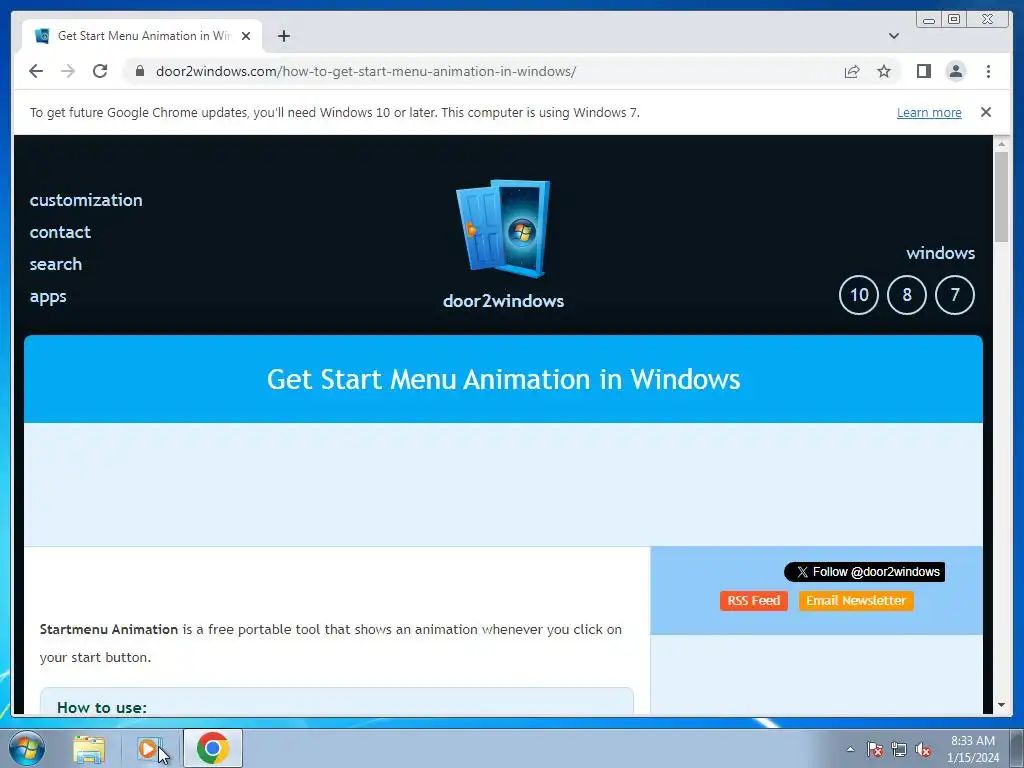Viewport: 1024px width, 768px height.
Task: Click the door2windows site name
Action: [503, 301]
